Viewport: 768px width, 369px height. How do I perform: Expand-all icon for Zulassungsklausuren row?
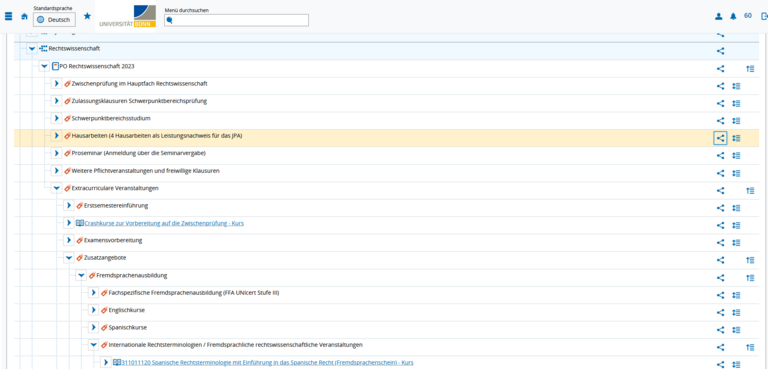pyautogui.click(x=736, y=103)
